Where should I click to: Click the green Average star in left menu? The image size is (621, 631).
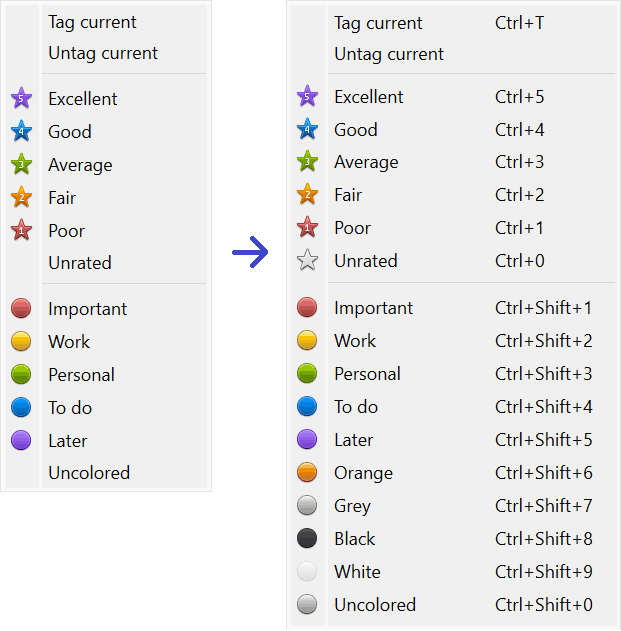(x=21, y=165)
